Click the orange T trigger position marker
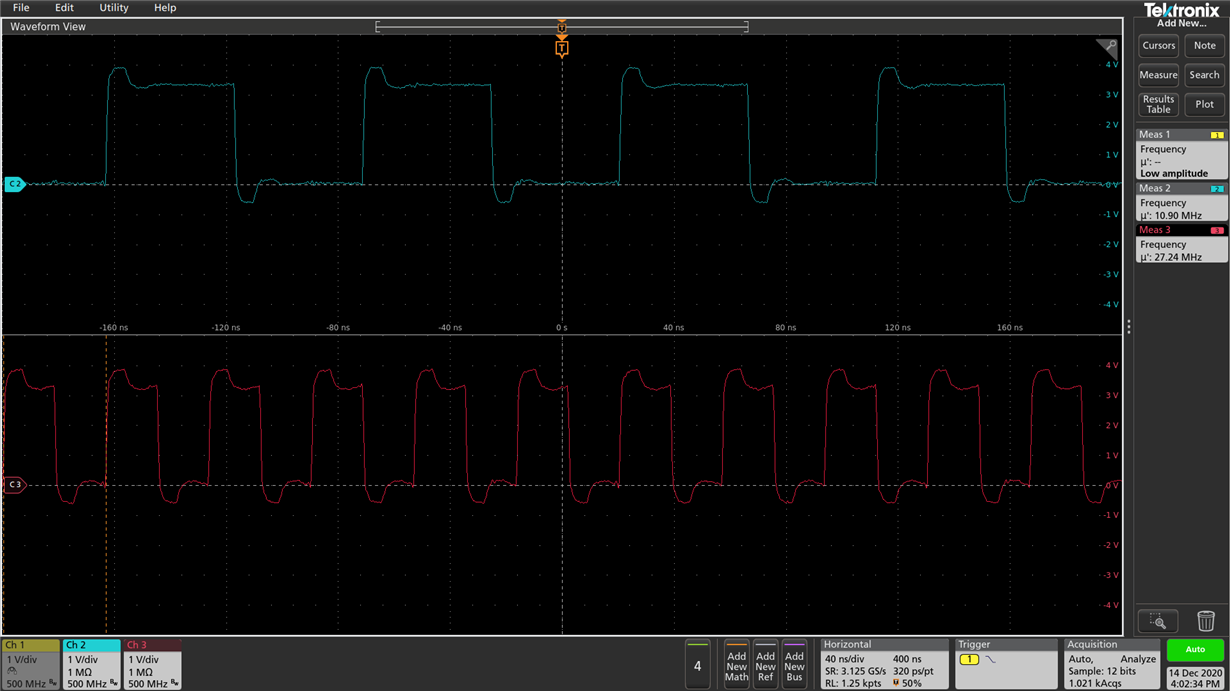Screen dimensions: 1230x691 tap(562, 48)
